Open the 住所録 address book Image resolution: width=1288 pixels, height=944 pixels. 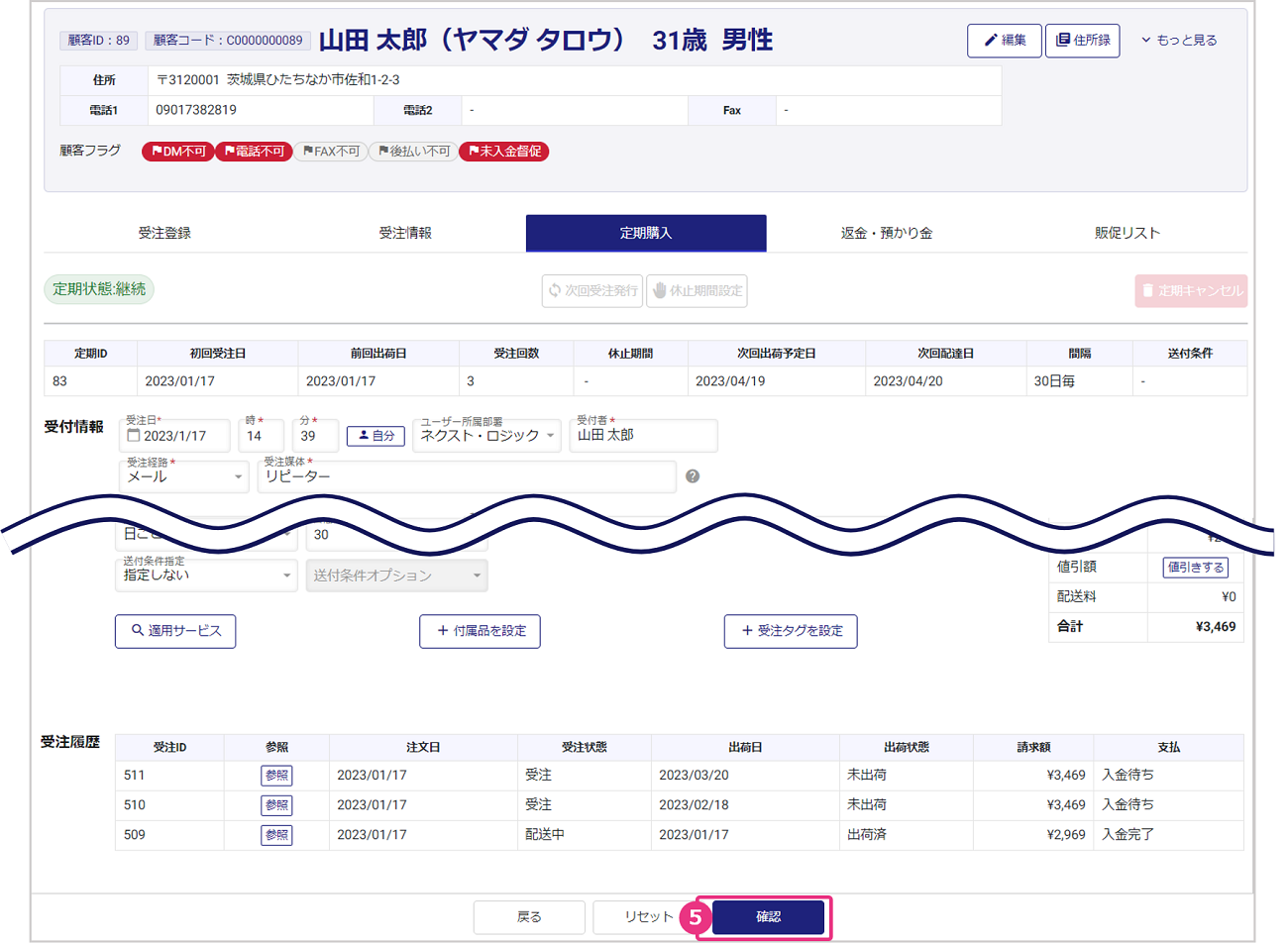[x=1082, y=41]
